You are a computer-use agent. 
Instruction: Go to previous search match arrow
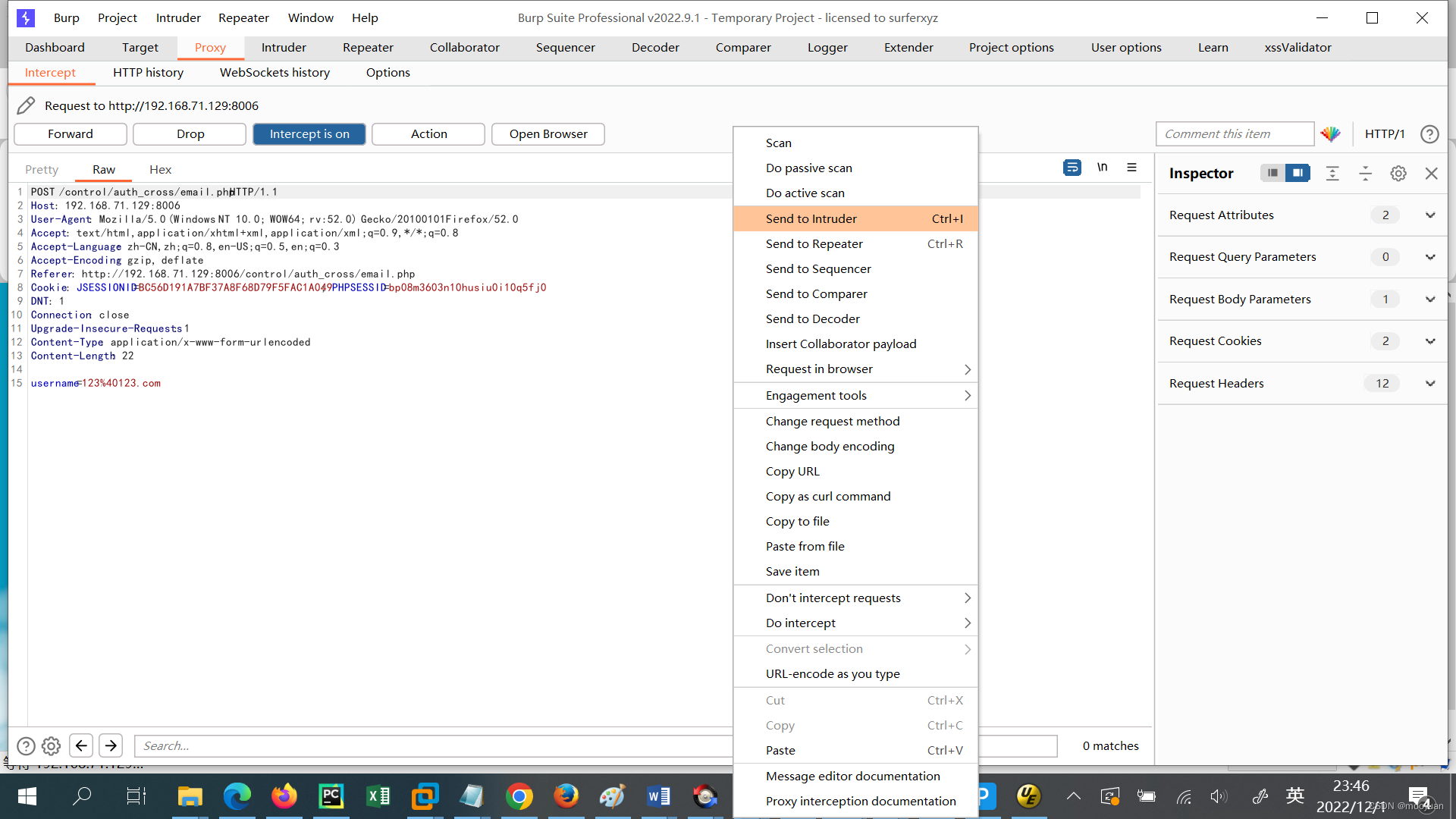pos(81,745)
